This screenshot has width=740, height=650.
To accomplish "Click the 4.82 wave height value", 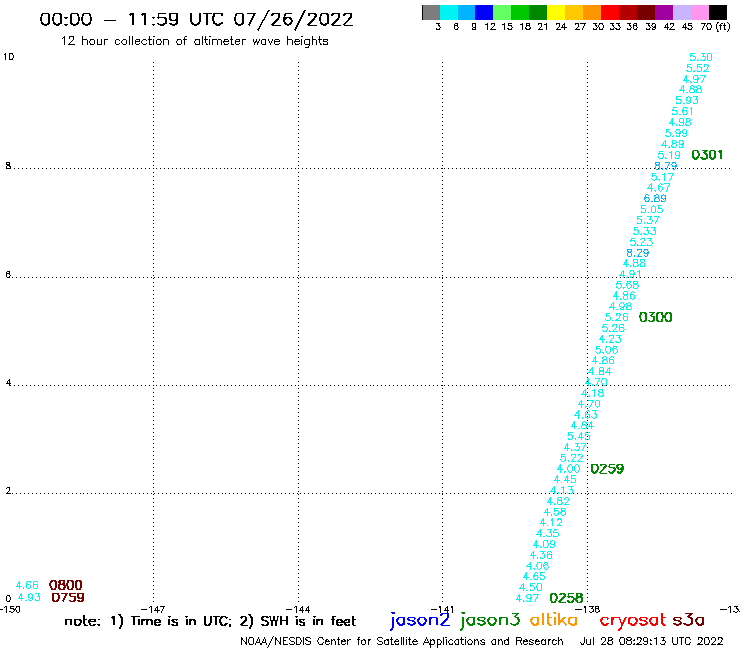I will pyautogui.click(x=558, y=501).
